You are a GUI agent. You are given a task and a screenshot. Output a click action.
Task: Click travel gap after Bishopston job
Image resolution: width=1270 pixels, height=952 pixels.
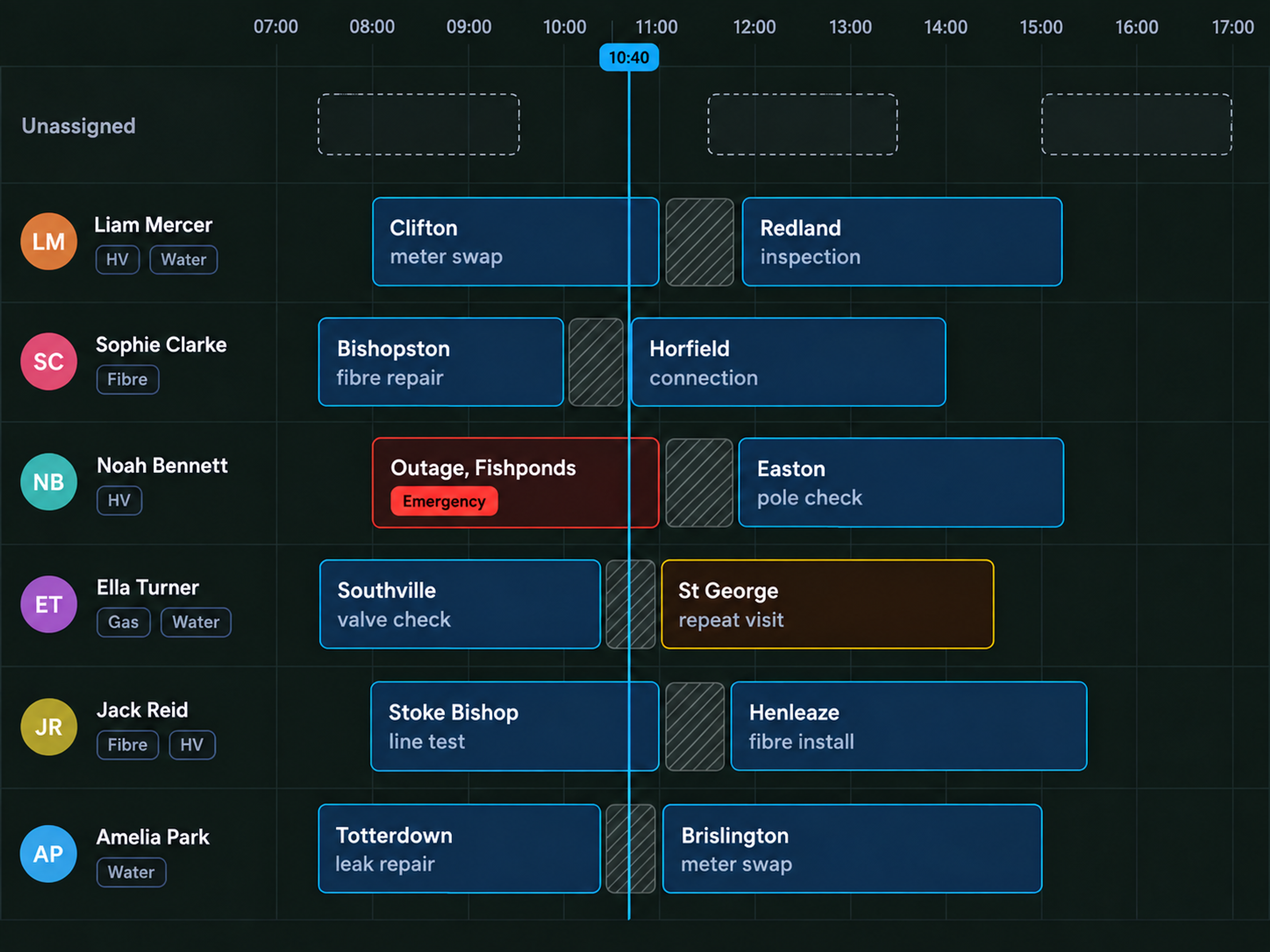[596, 362]
